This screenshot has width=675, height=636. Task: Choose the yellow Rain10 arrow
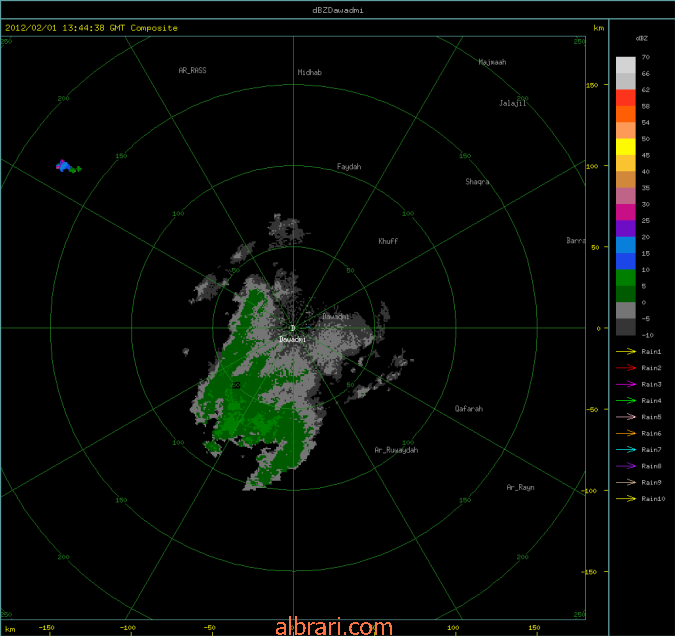[626, 499]
